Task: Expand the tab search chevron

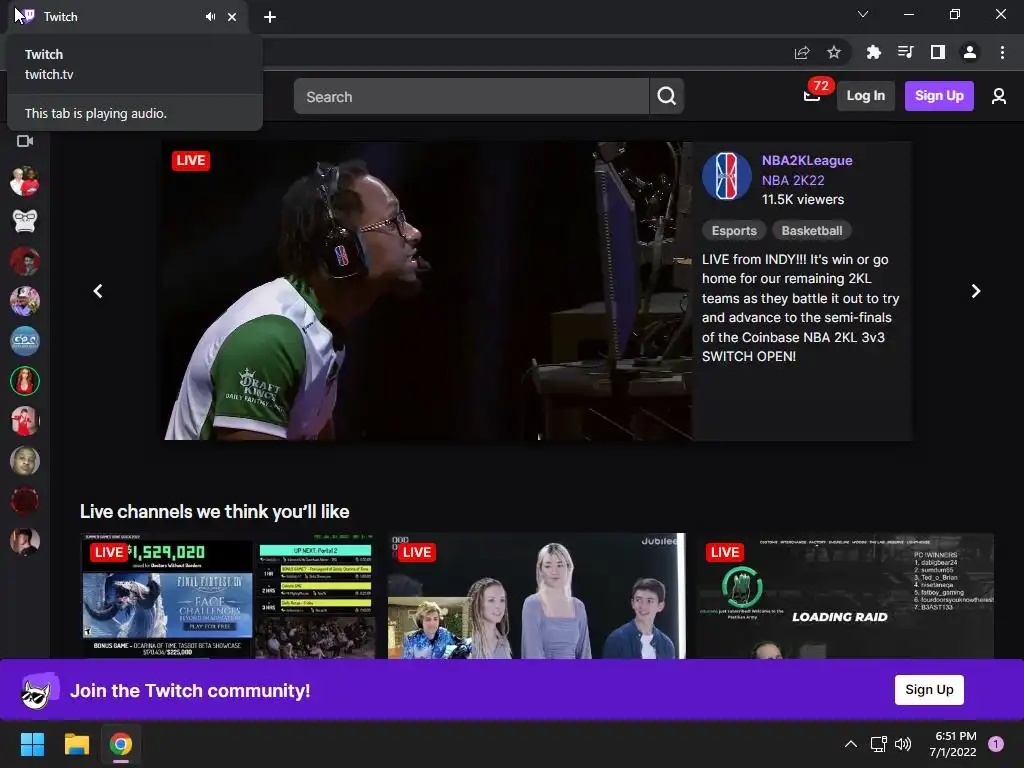Action: [x=863, y=14]
